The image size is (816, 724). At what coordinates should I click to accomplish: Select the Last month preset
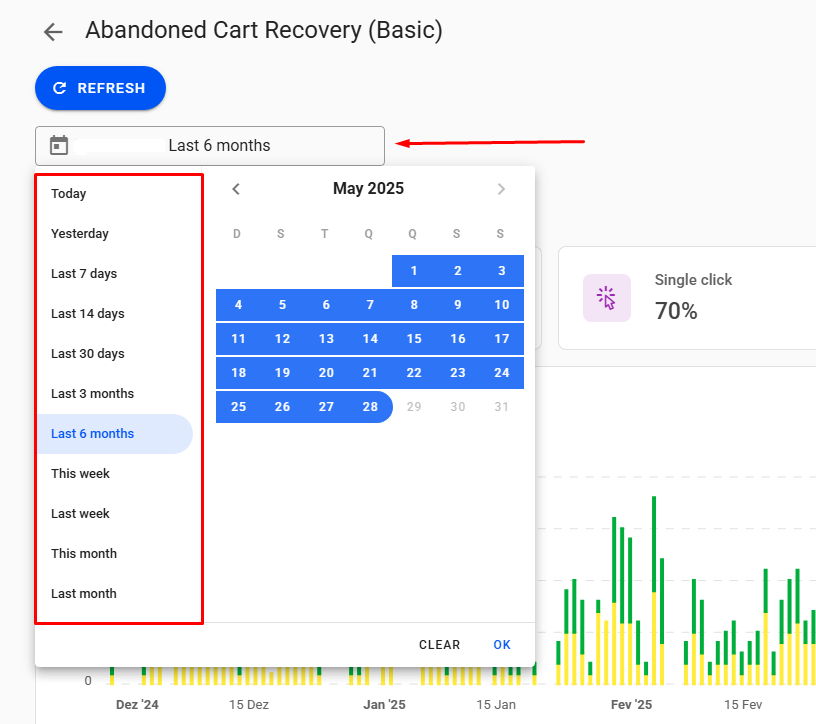point(84,594)
